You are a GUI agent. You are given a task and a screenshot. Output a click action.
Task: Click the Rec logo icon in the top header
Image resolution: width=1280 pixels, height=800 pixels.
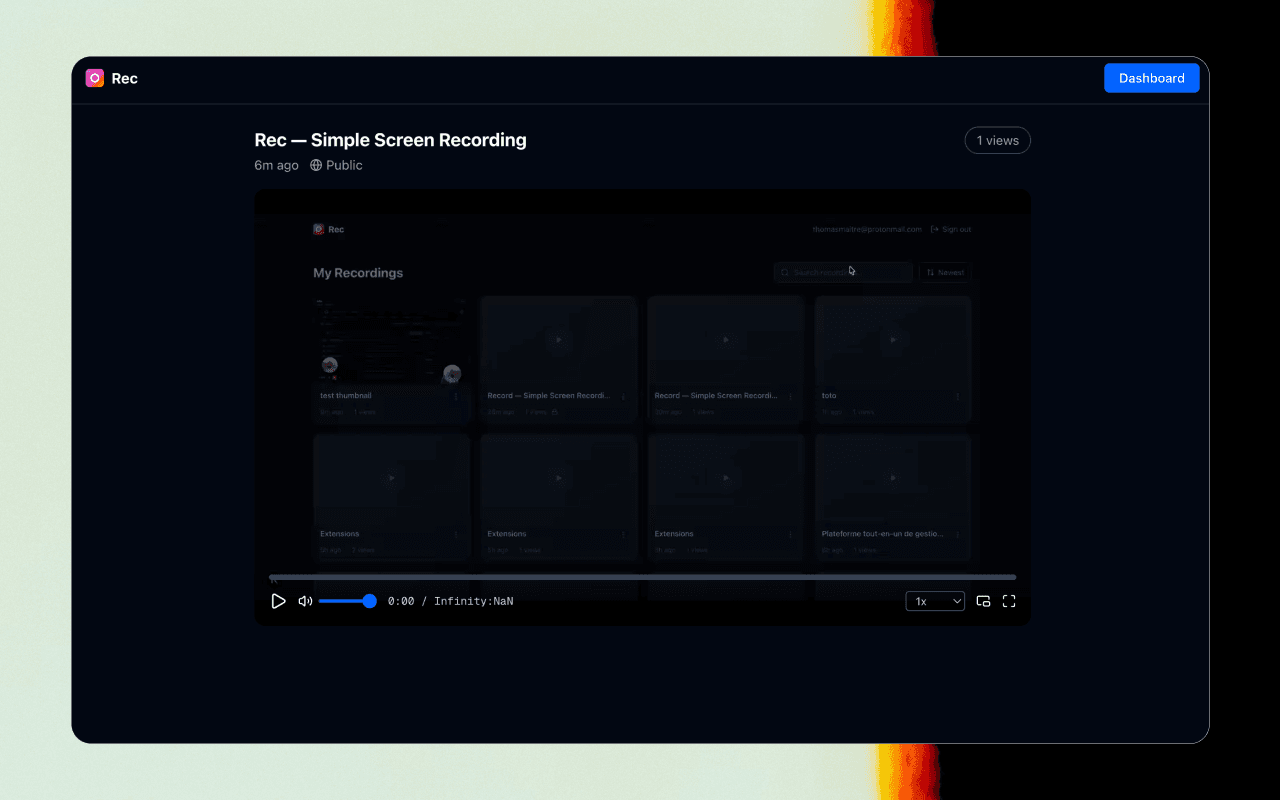pyautogui.click(x=95, y=77)
